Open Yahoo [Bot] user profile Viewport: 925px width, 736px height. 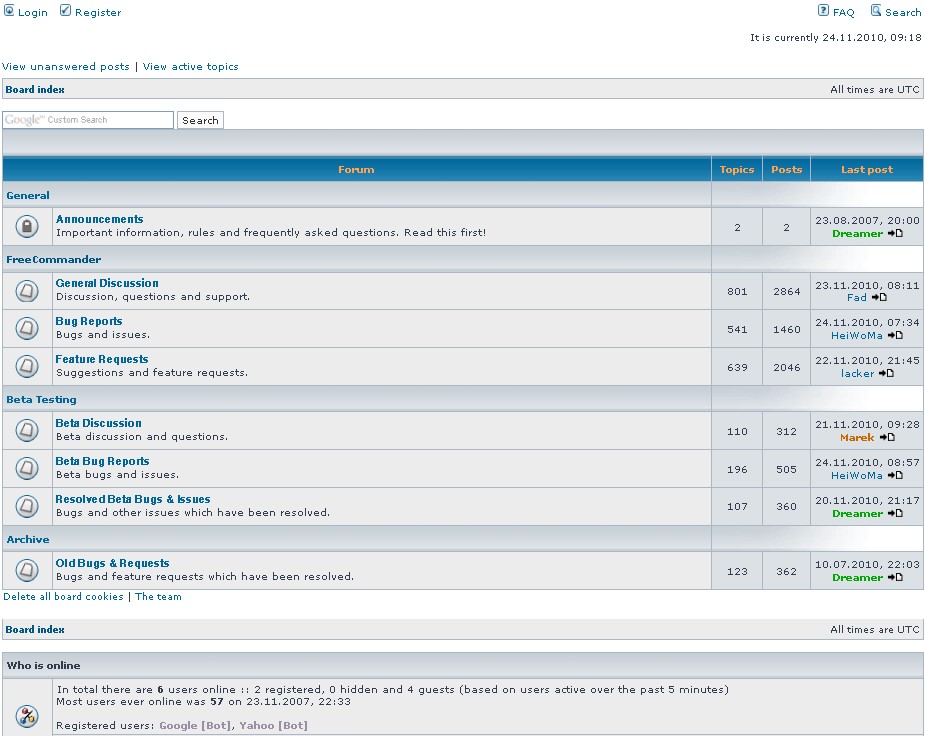273,725
